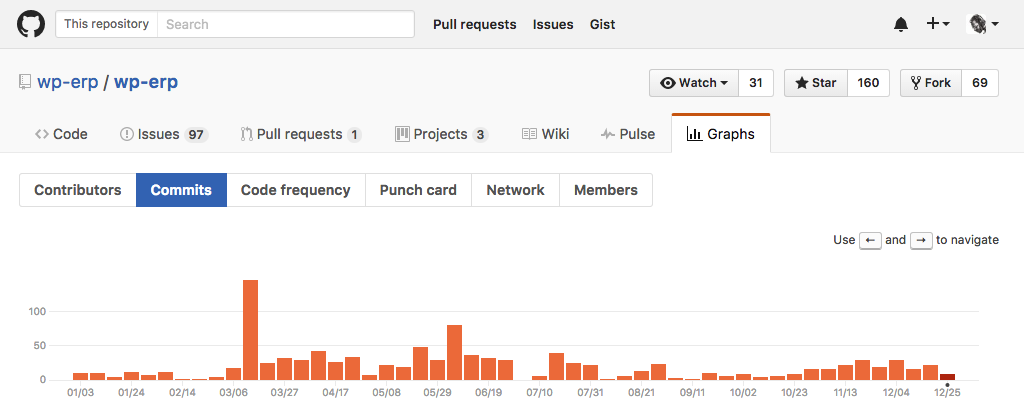This screenshot has width=1024, height=420.
Task: Switch to the Projects tab
Action: coord(441,134)
